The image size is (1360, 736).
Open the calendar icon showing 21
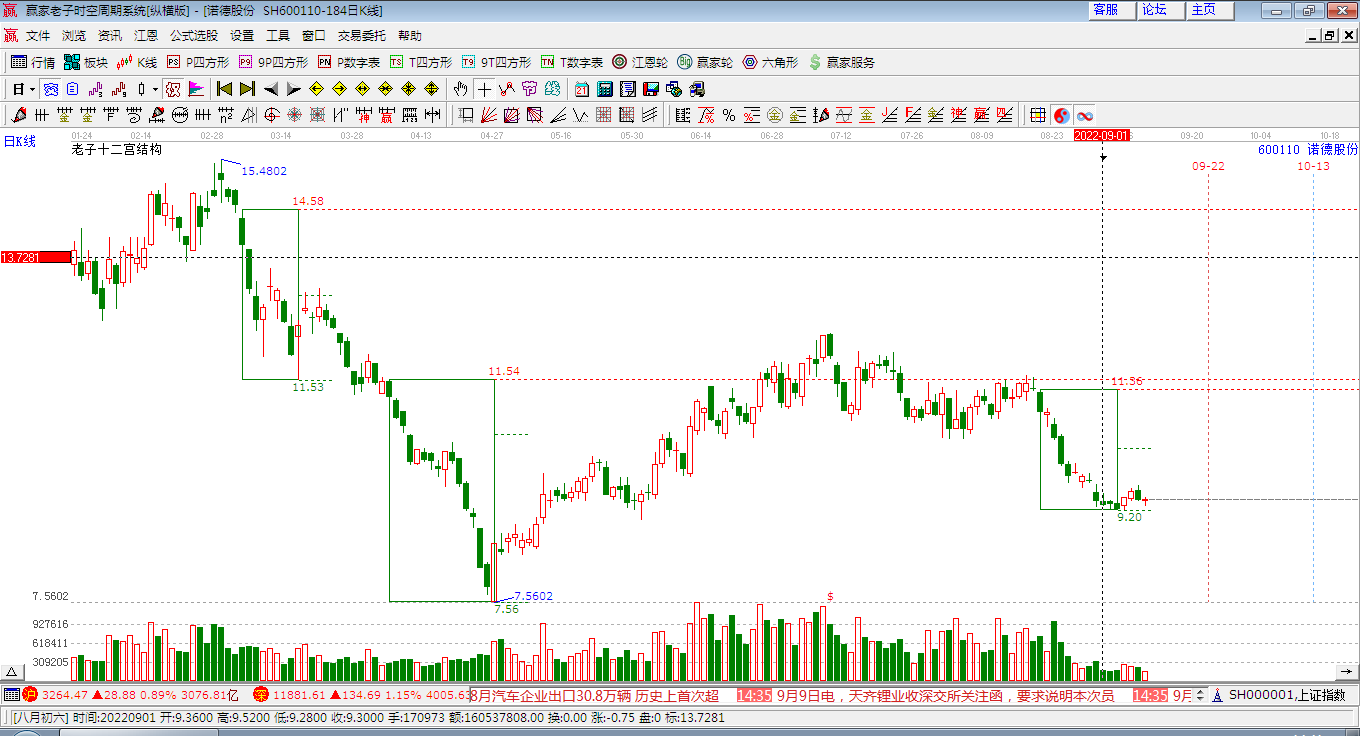(x=581, y=89)
